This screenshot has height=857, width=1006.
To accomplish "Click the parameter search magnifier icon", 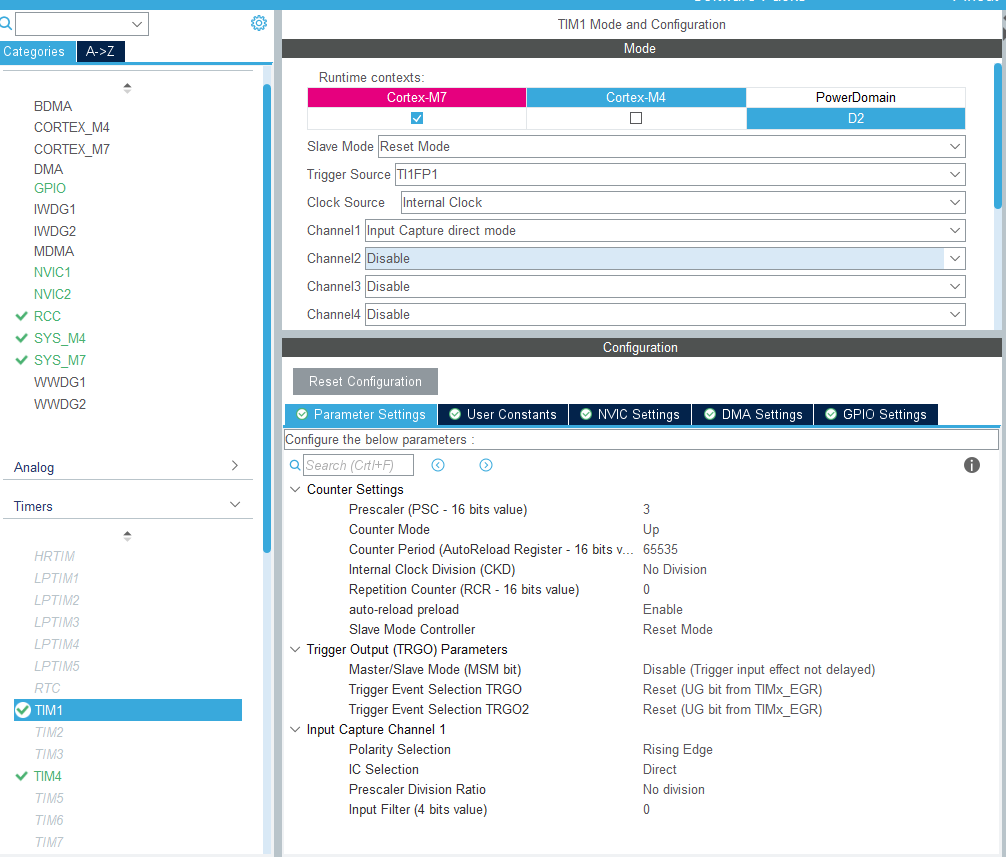I will 294,465.
